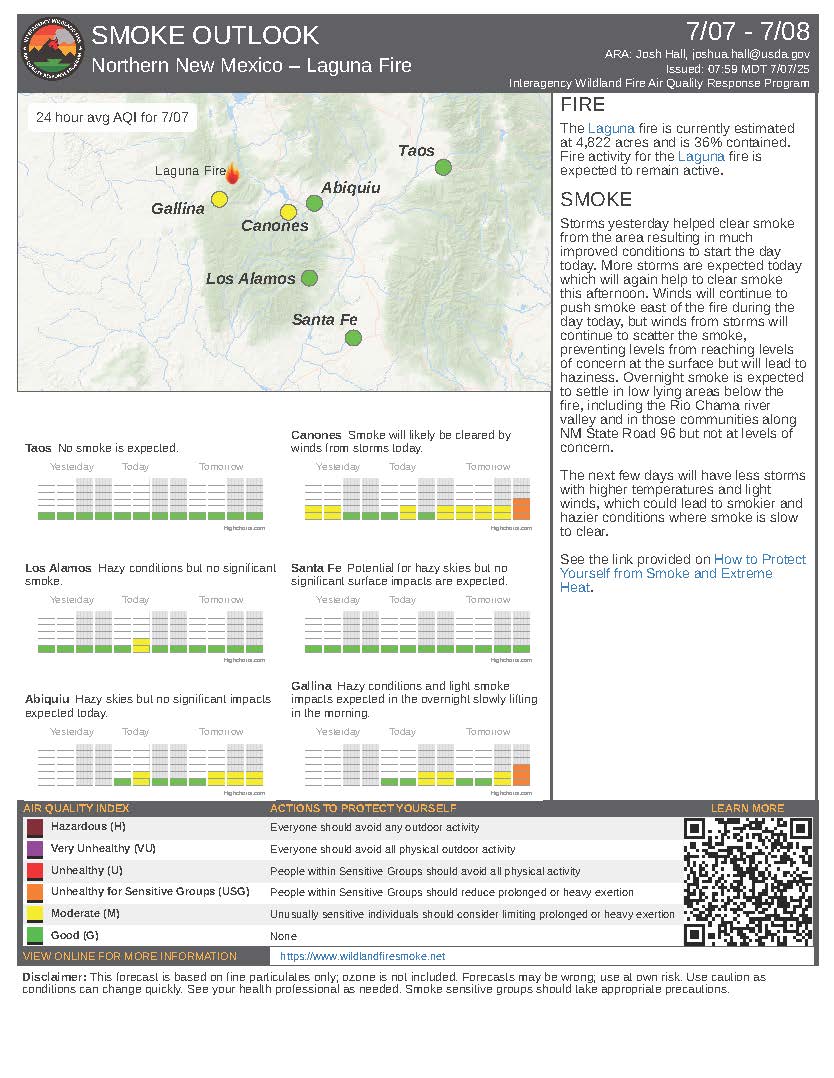Click Laguna link in 'currently estimated' sentence

coord(610,128)
